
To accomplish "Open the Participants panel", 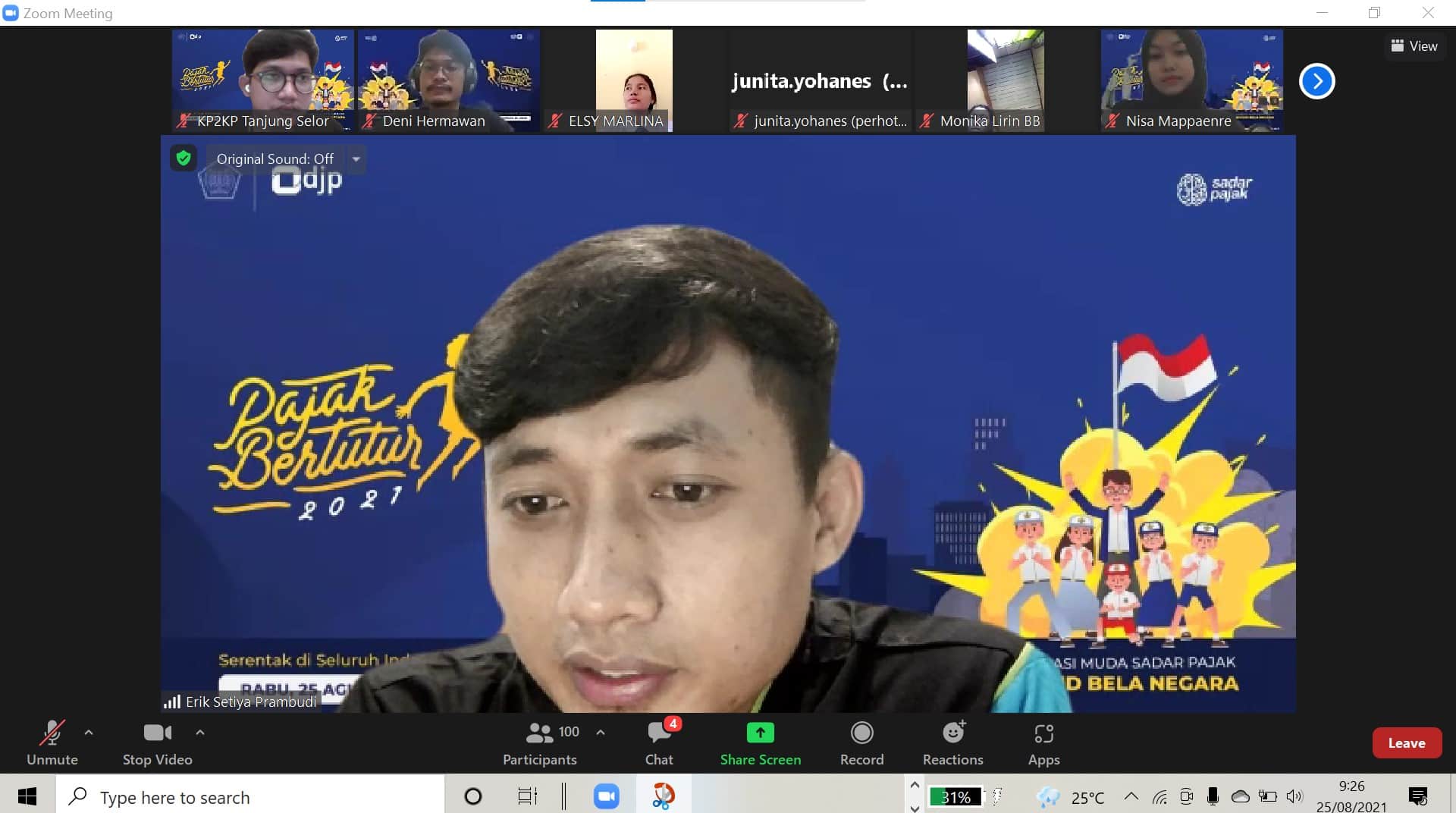I will [x=539, y=742].
